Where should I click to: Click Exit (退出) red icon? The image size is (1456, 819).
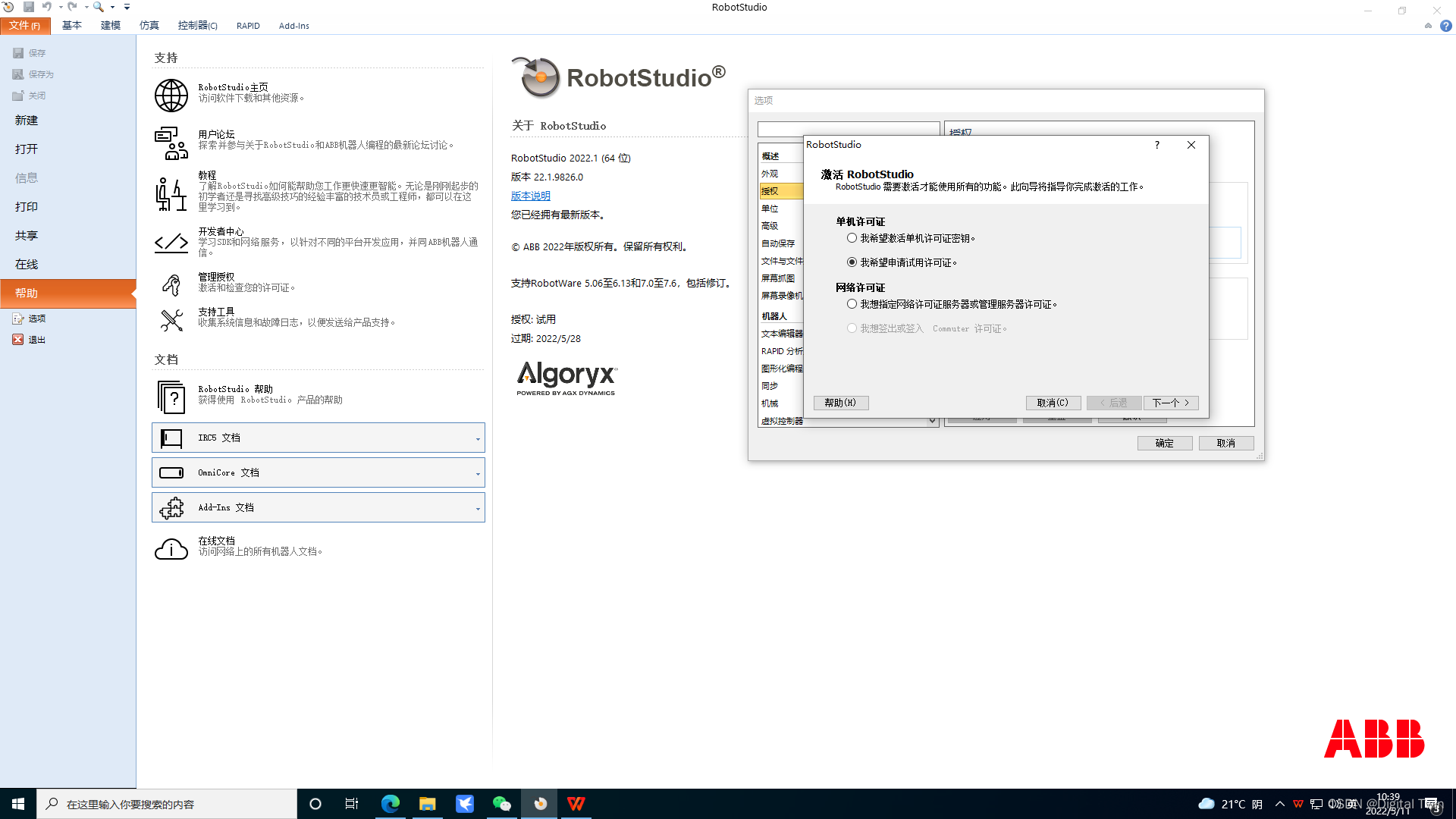click(18, 340)
